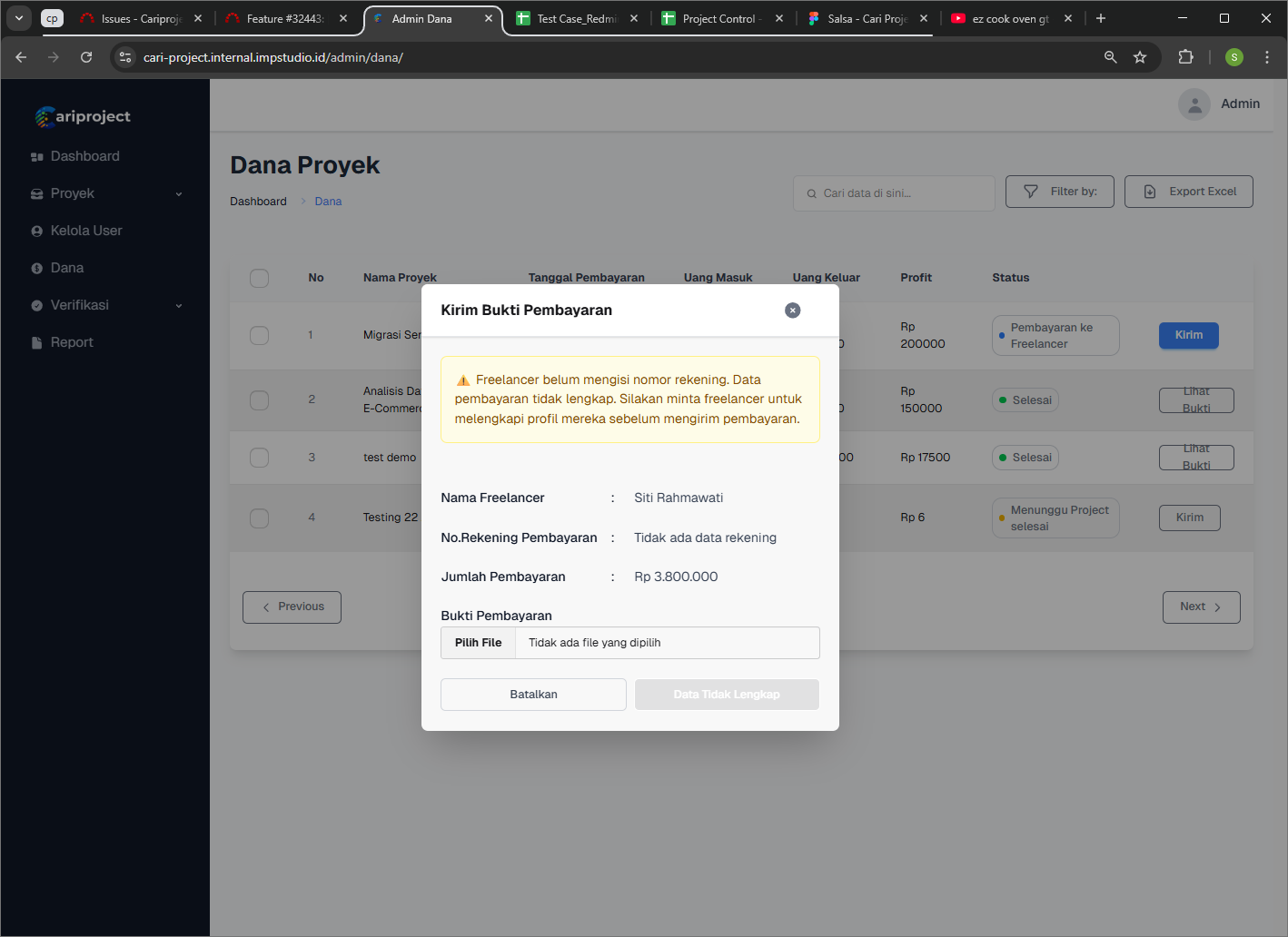Click the browser reload icon
Screen dimensions: 1288x937
tap(86, 57)
